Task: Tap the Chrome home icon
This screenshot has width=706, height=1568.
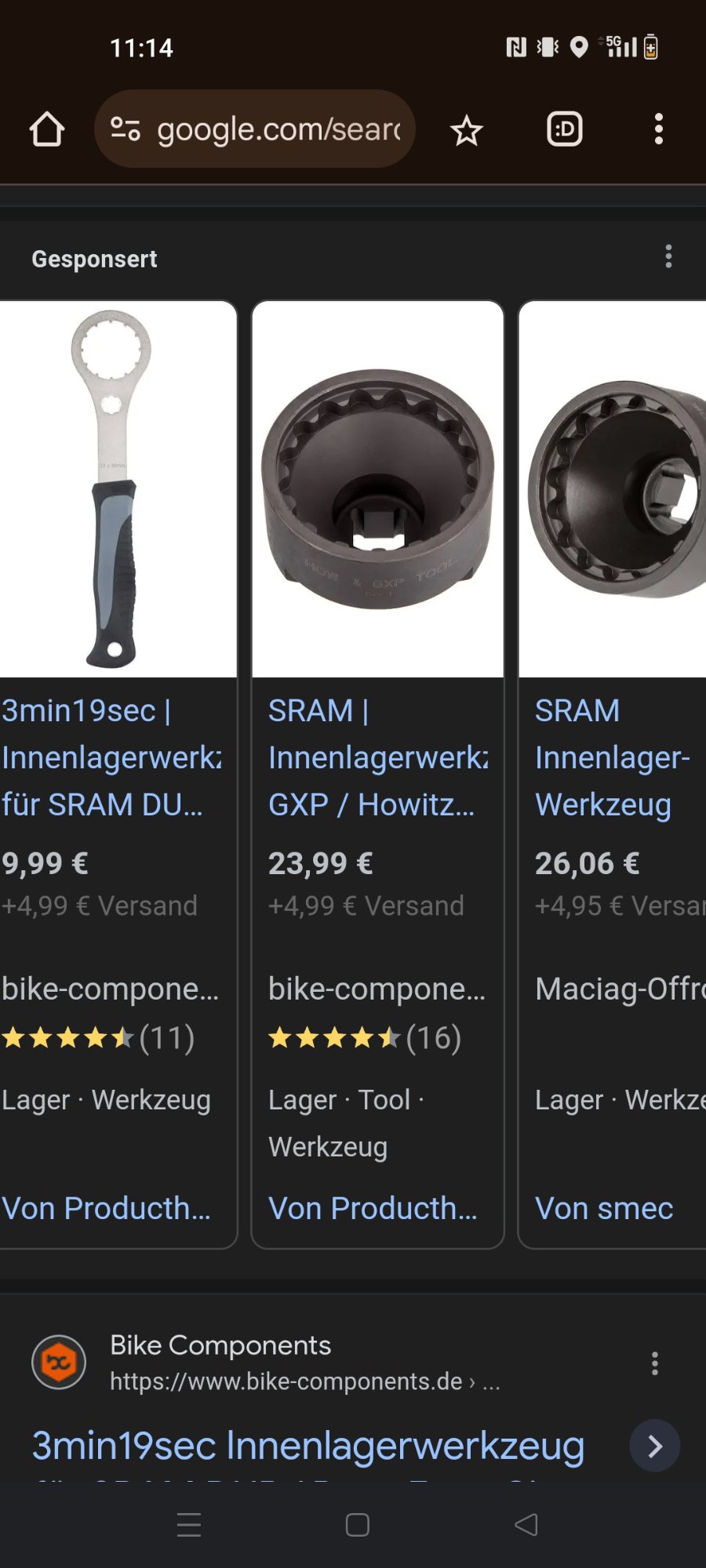Action: [x=47, y=129]
